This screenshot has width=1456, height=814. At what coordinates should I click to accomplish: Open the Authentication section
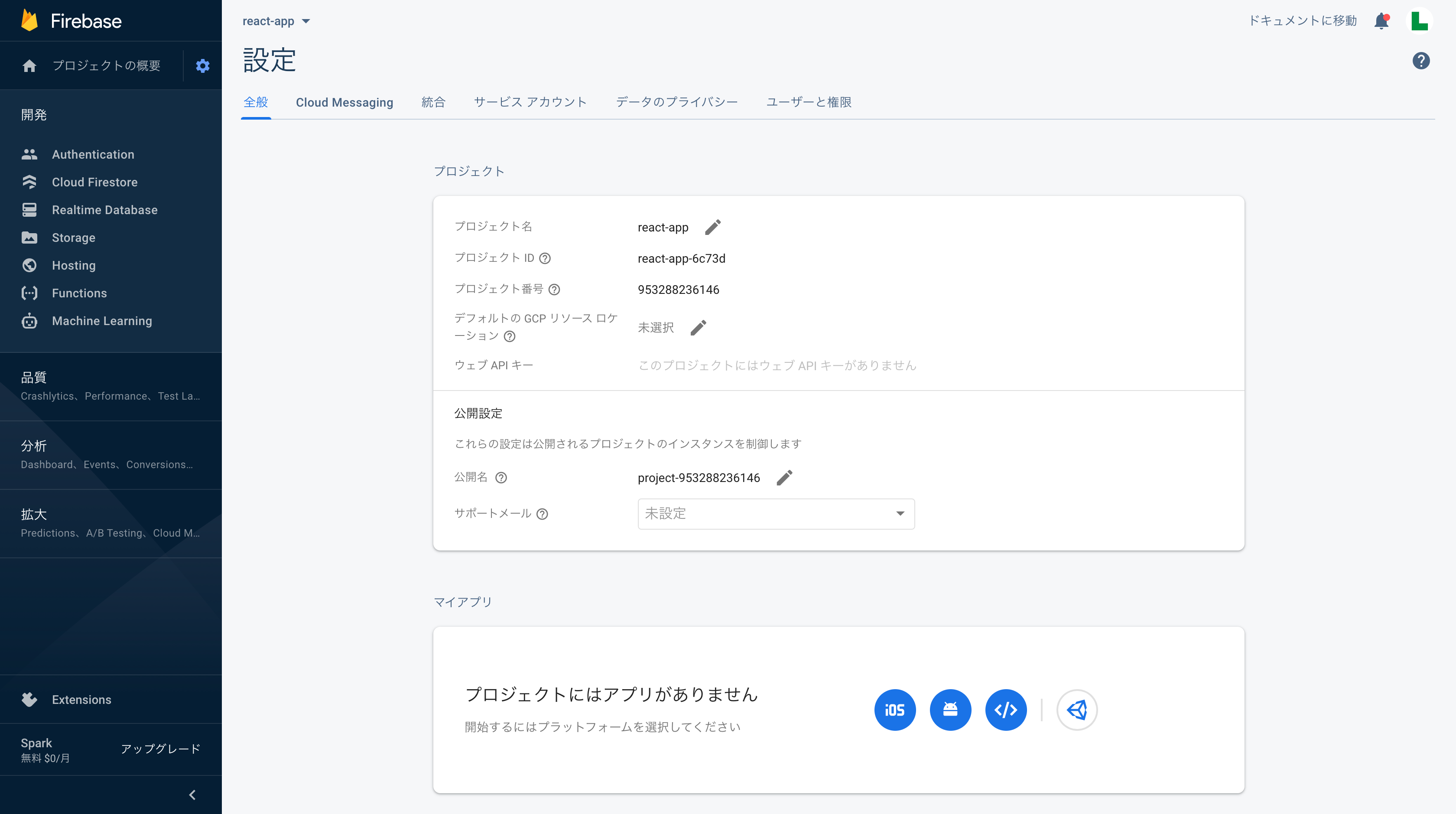[93, 154]
